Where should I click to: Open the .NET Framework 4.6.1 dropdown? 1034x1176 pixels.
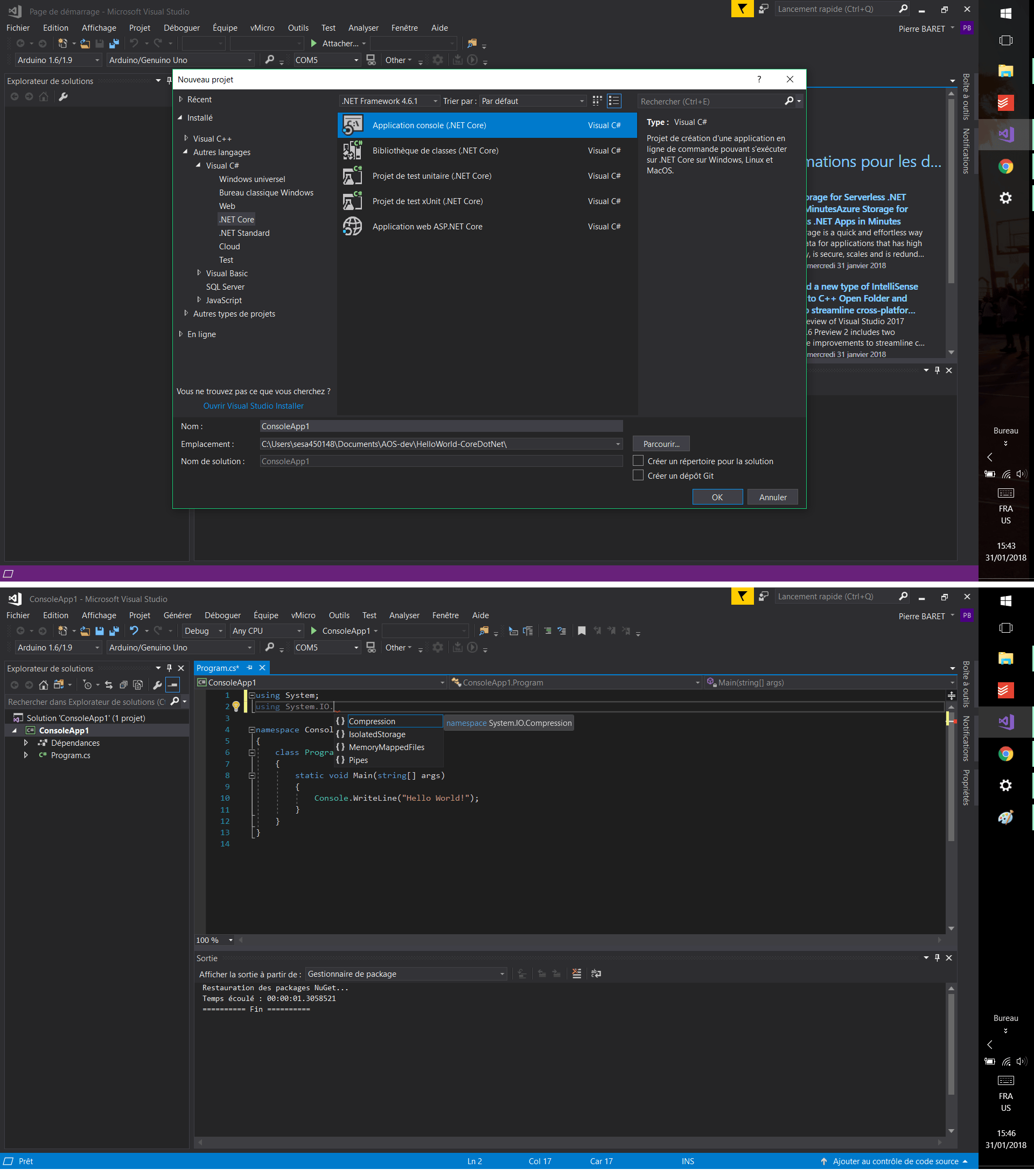pos(390,101)
